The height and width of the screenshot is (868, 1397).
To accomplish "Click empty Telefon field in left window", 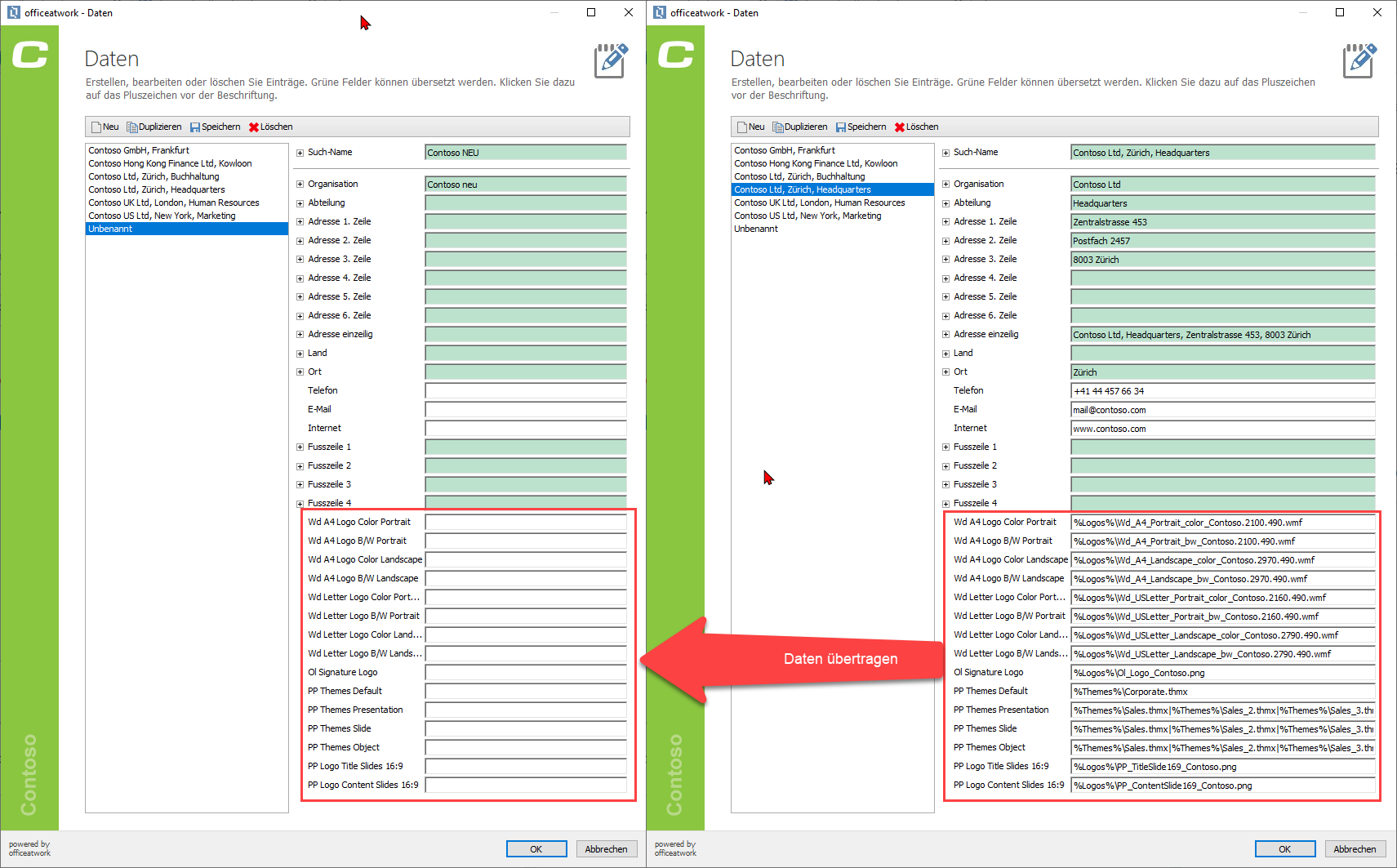I will pyautogui.click(x=526, y=391).
